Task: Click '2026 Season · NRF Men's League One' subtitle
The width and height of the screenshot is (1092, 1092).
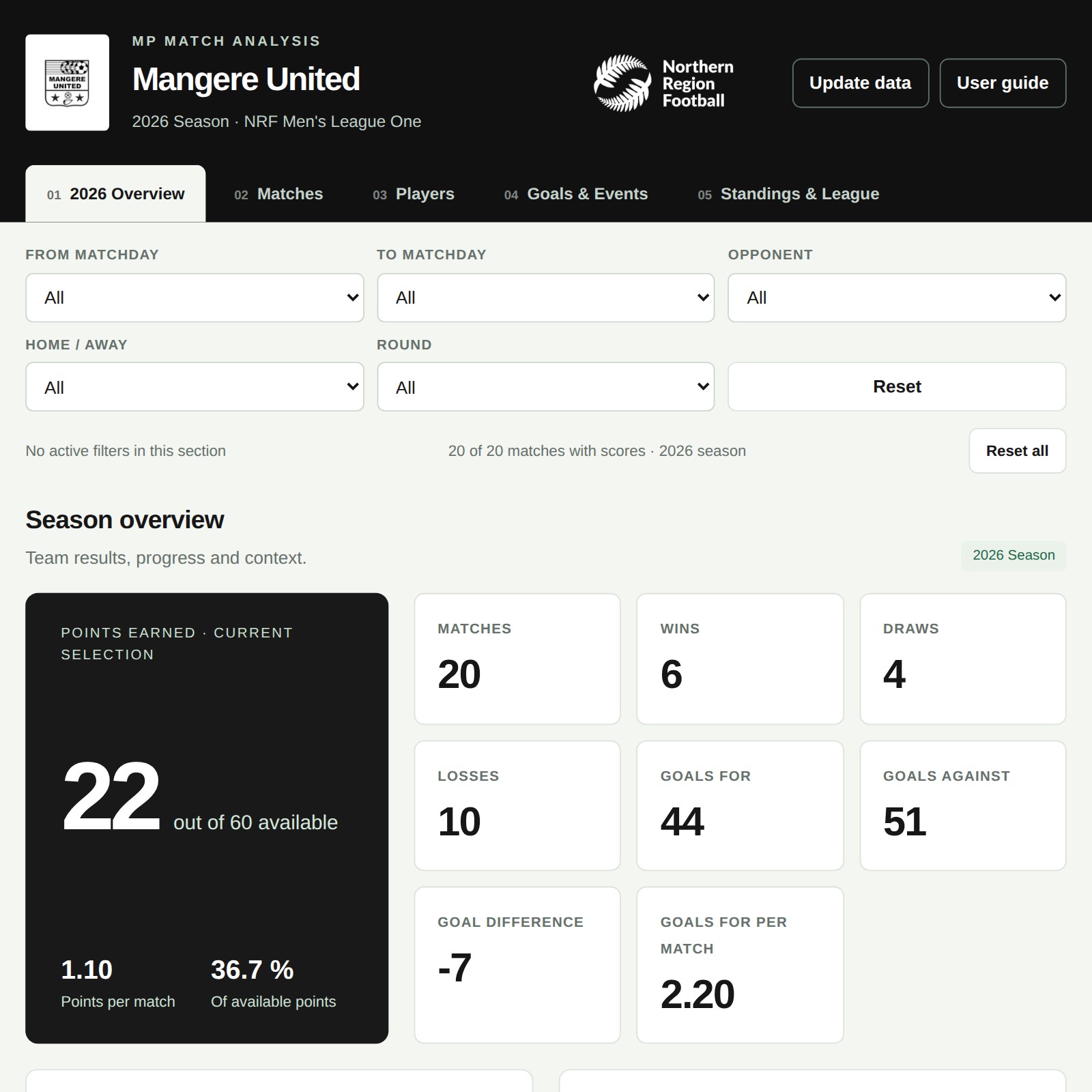Action: 276,121
